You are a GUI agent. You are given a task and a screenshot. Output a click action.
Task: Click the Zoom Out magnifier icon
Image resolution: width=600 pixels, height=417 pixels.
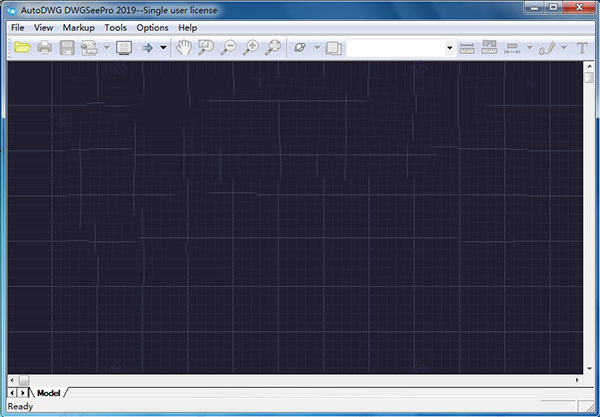coord(228,48)
